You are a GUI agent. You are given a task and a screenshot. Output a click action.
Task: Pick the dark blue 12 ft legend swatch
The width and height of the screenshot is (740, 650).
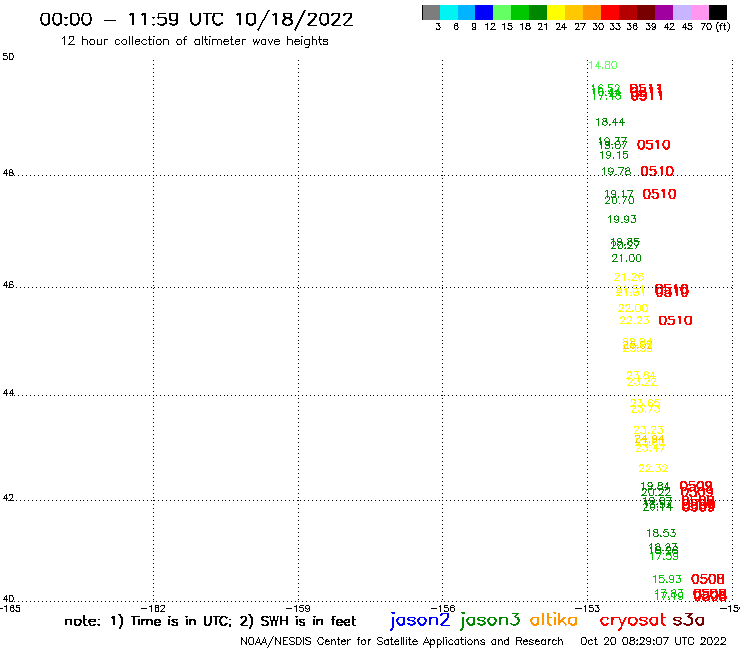tap(484, 12)
